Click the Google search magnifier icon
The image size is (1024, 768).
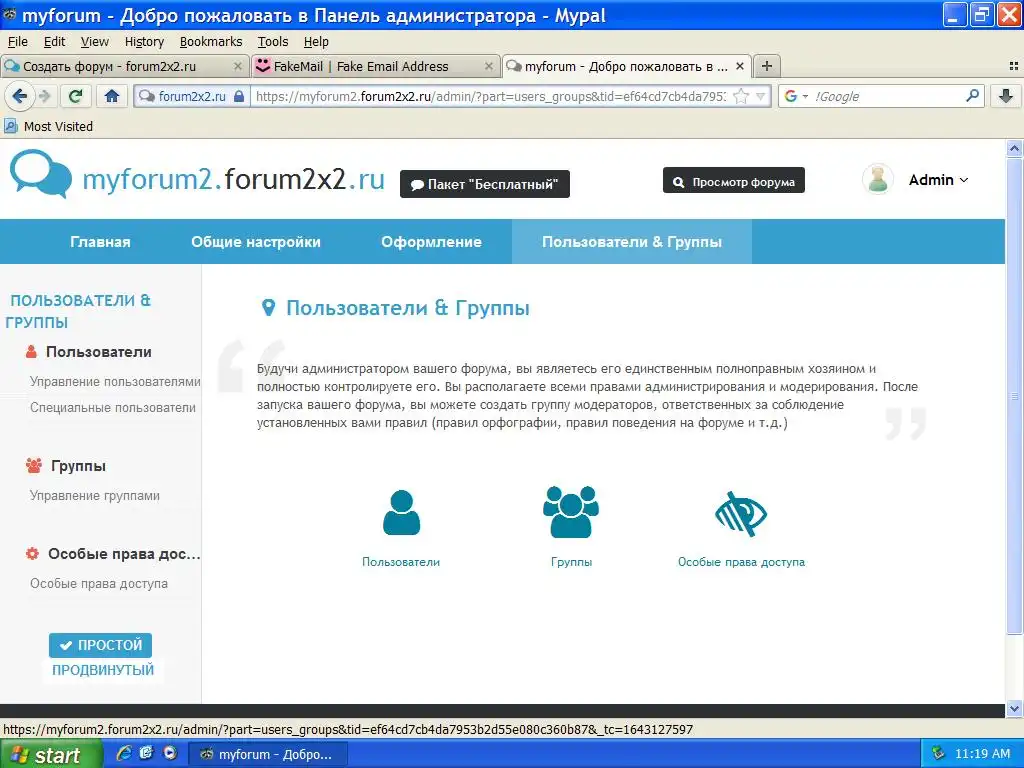(972, 96)
